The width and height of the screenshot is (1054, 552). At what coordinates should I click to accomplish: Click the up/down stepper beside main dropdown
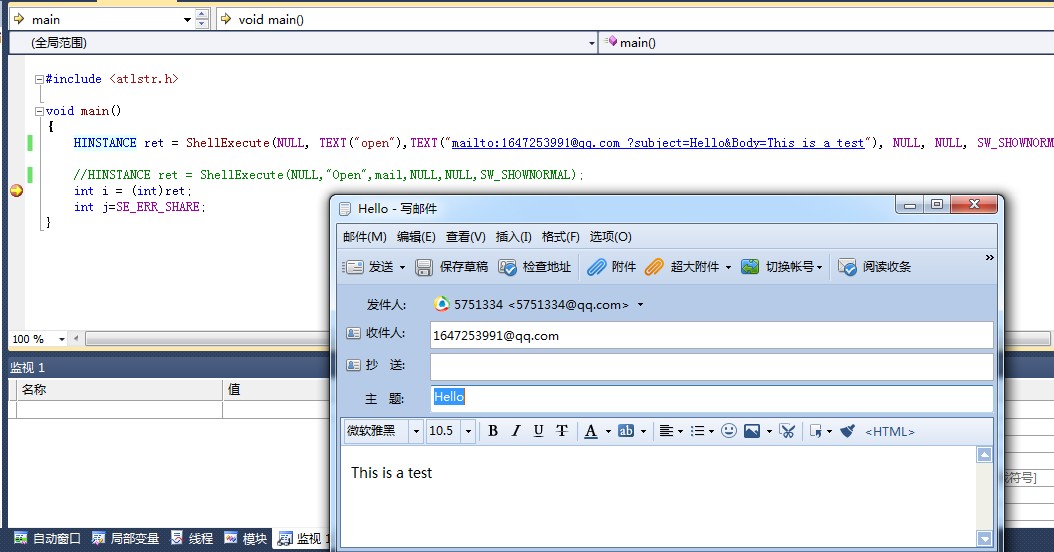click(202, 19)
